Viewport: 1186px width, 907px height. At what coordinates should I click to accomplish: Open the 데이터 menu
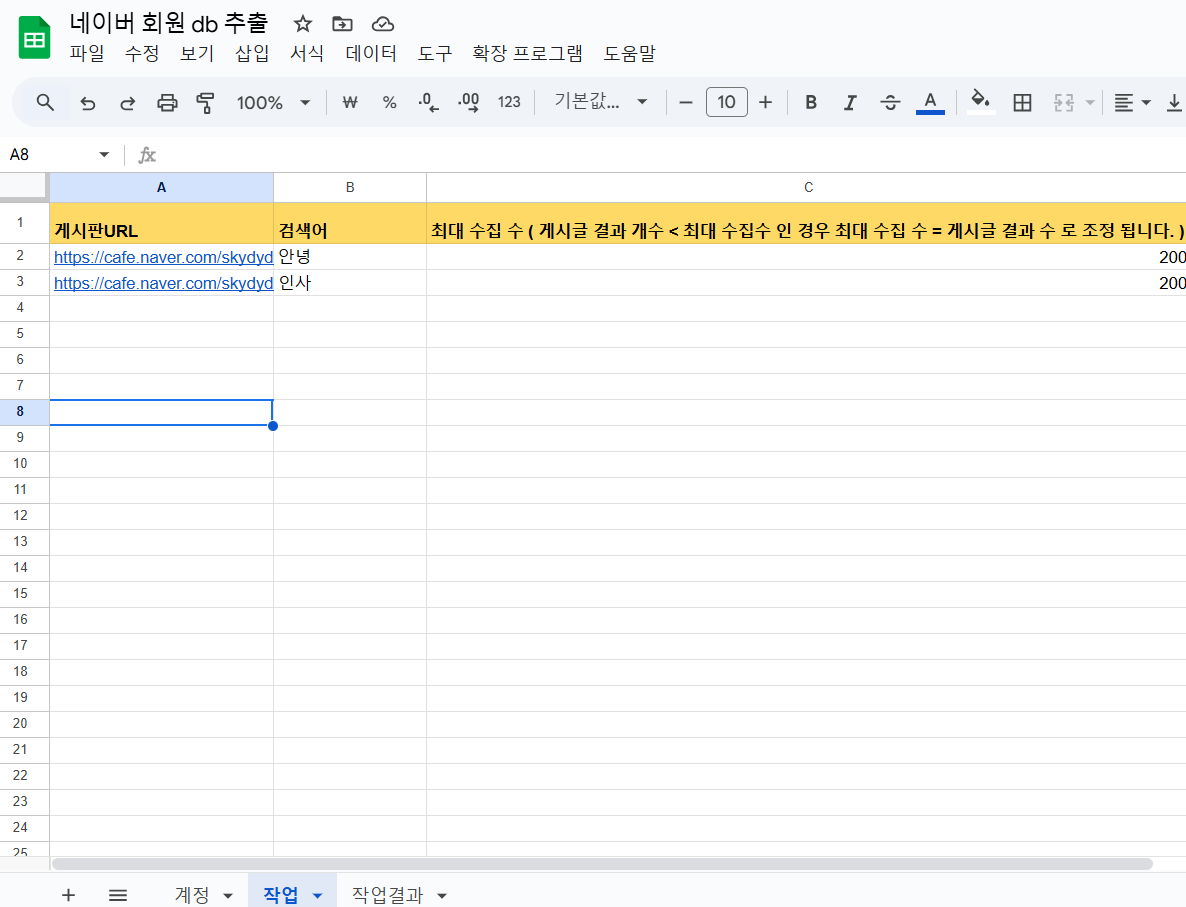(371, 54)
